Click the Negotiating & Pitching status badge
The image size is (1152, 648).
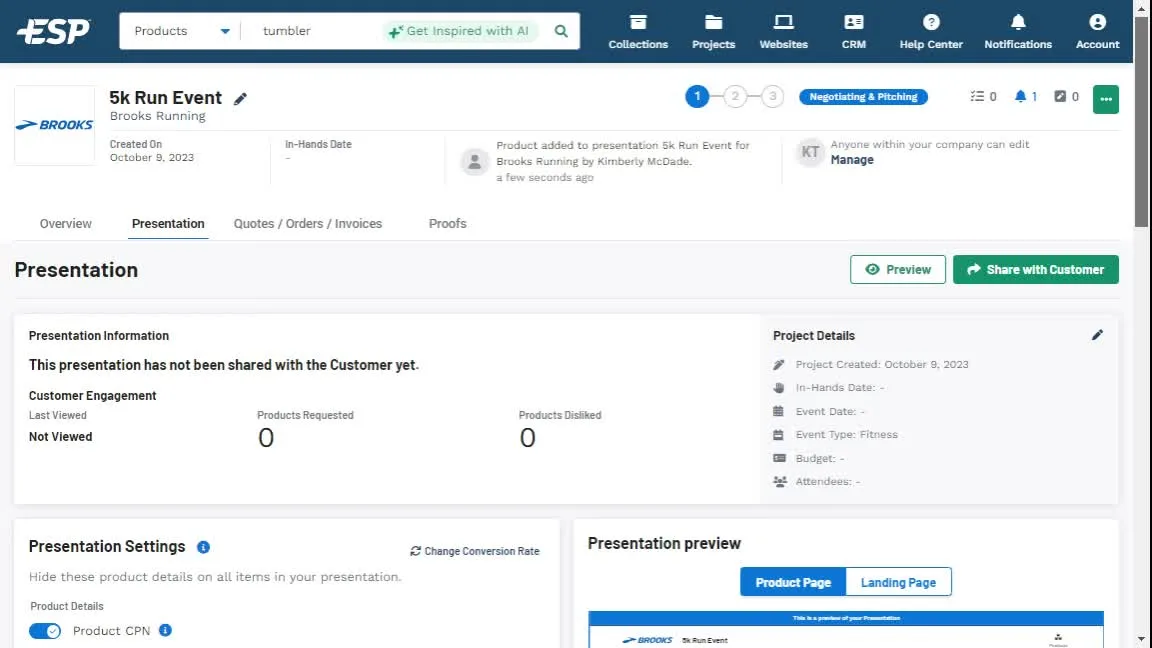[863, 96]
